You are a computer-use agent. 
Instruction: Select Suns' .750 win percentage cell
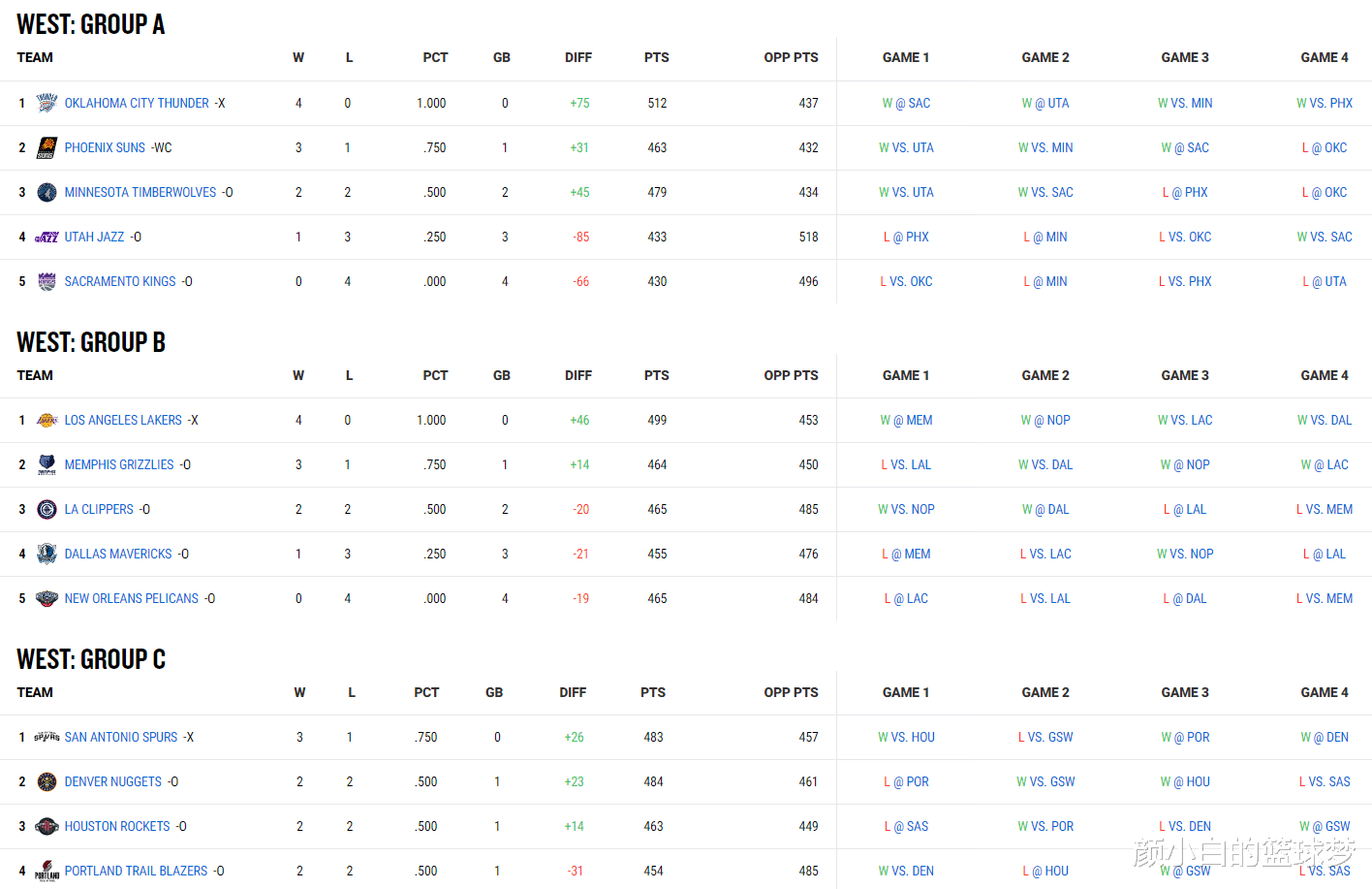pyautogui.click(x=434, y=147)
